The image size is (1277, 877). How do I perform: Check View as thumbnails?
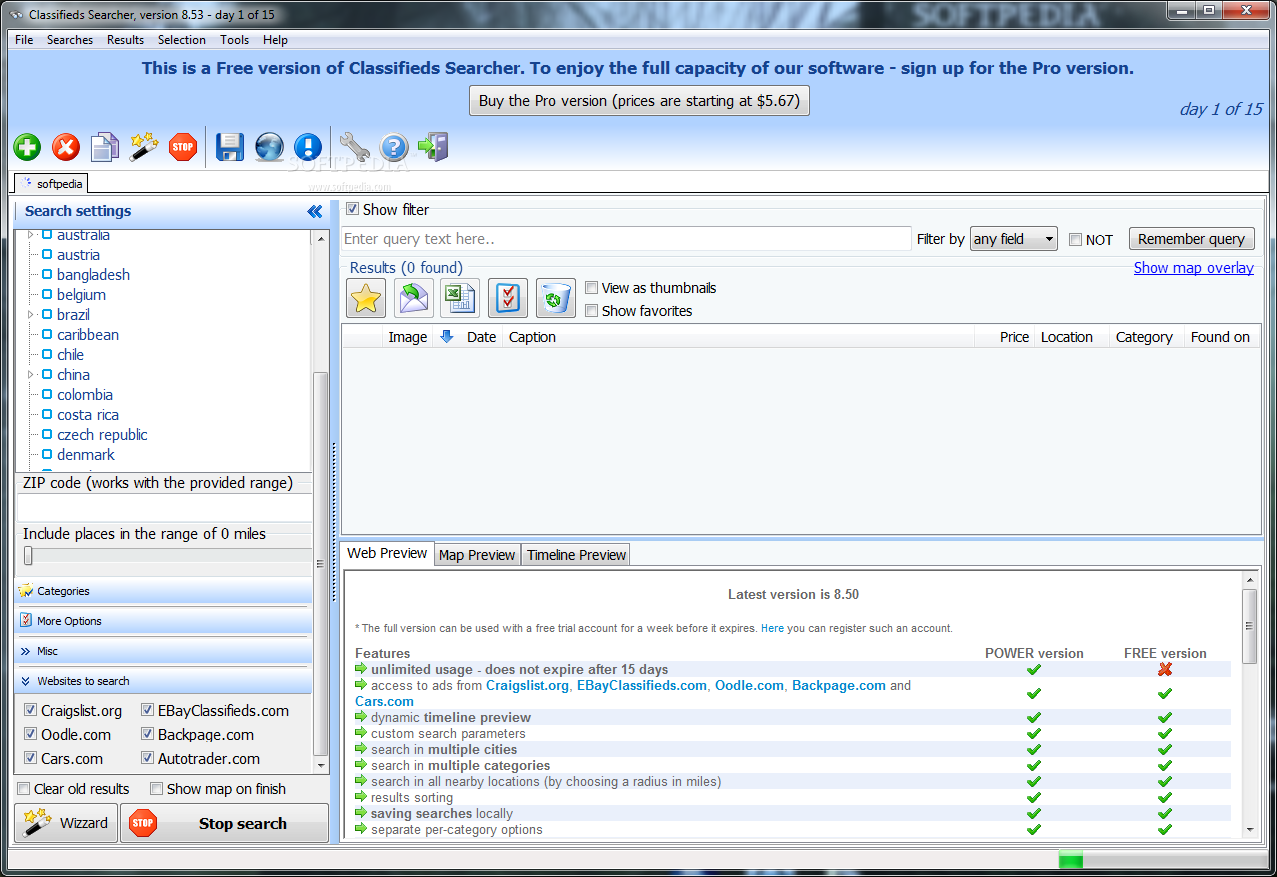pyautogui.click(x=592, y=288)
